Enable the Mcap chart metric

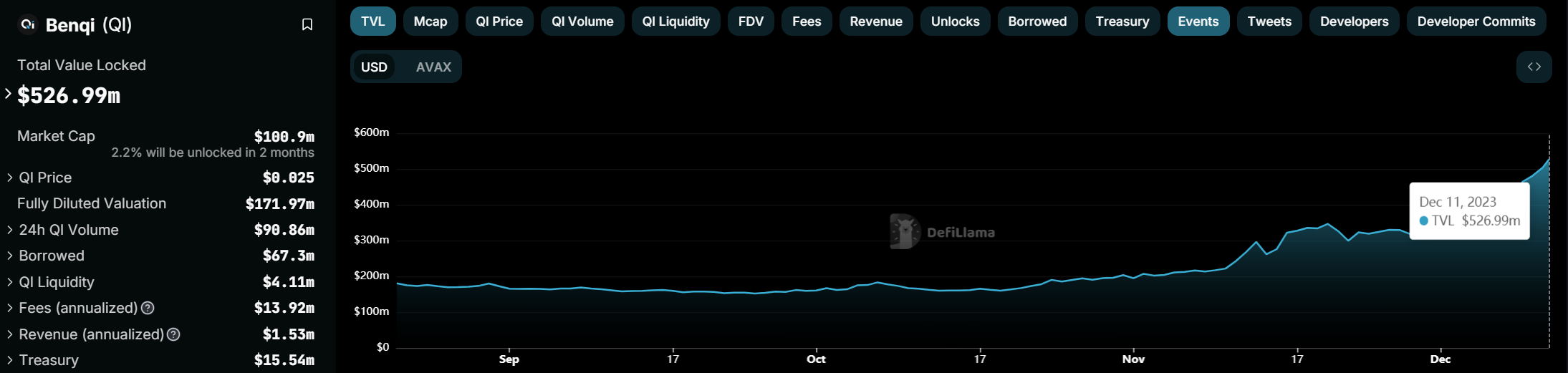point(430,21)
